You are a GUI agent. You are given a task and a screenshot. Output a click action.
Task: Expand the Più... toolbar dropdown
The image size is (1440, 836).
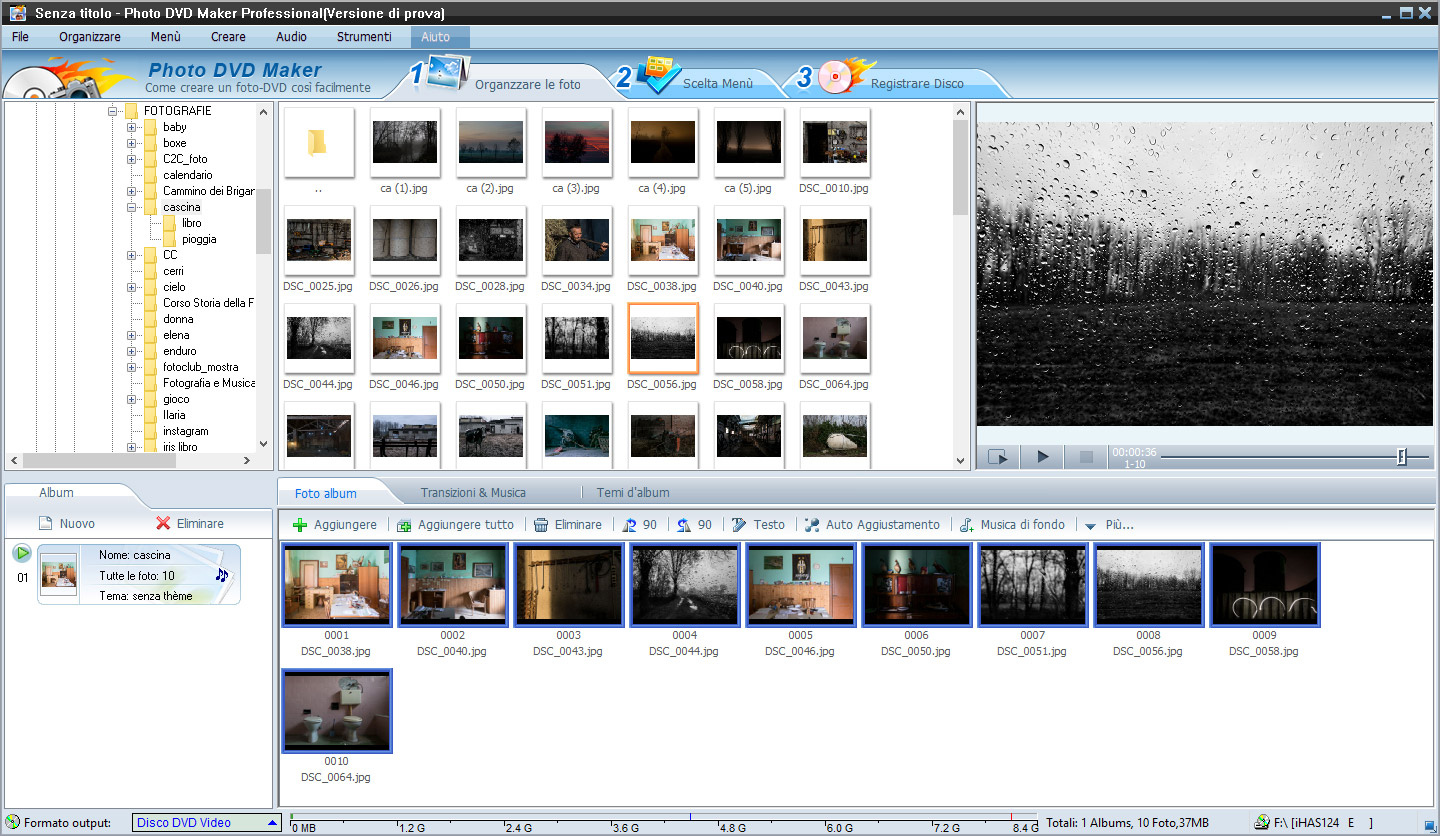point(1091,525)
